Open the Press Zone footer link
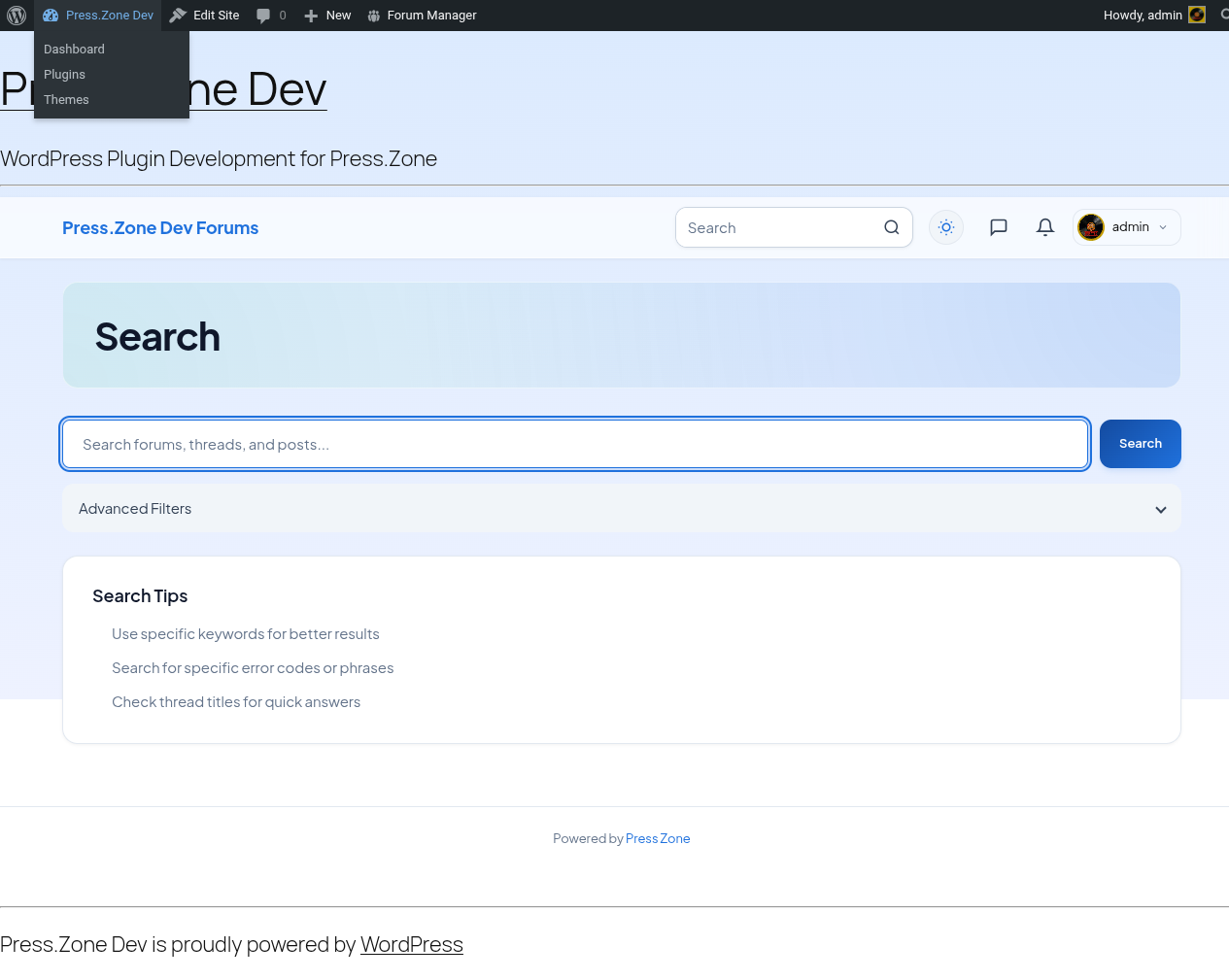This screenshot has height=980, width=1229. pos(658,839)
